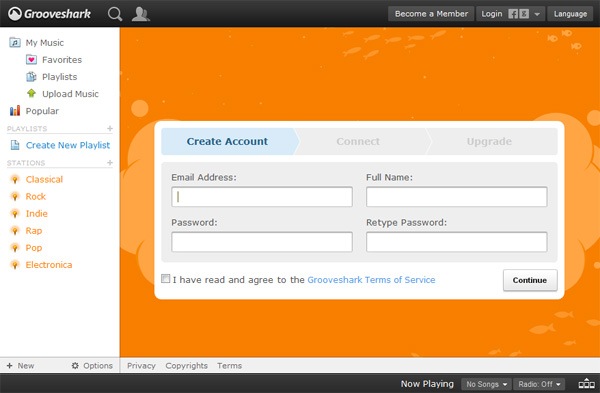Click the New plus icon in the footer
The width and height of the screenshot is (600, 393).
(x=10, y=366)
